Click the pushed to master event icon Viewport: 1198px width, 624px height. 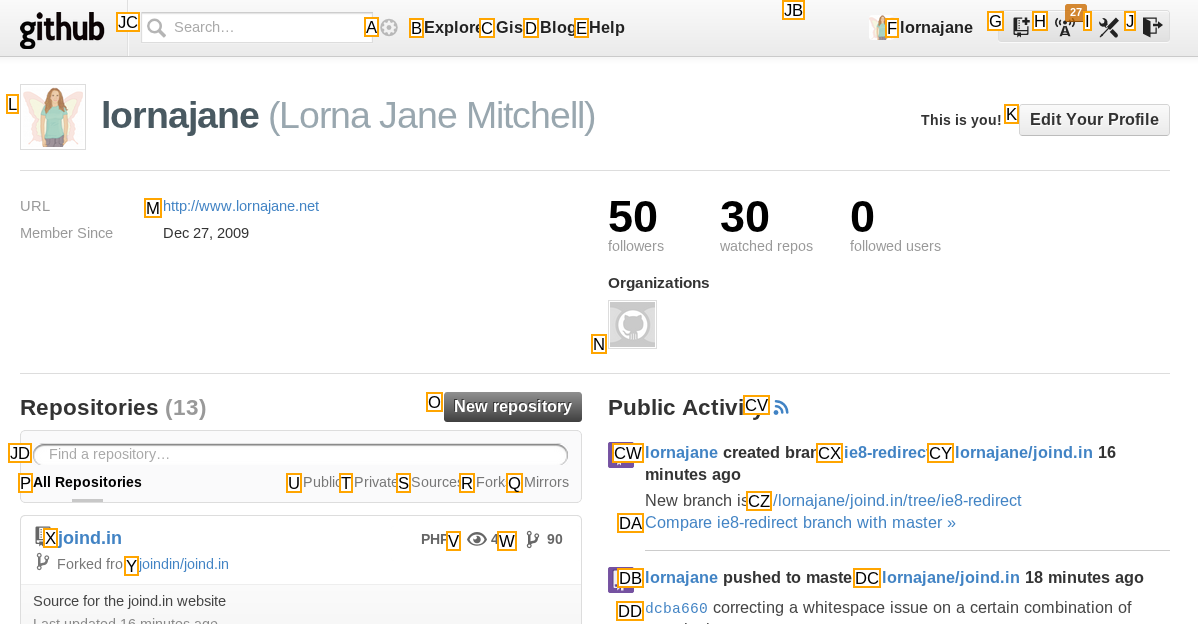tap(620, 580)
